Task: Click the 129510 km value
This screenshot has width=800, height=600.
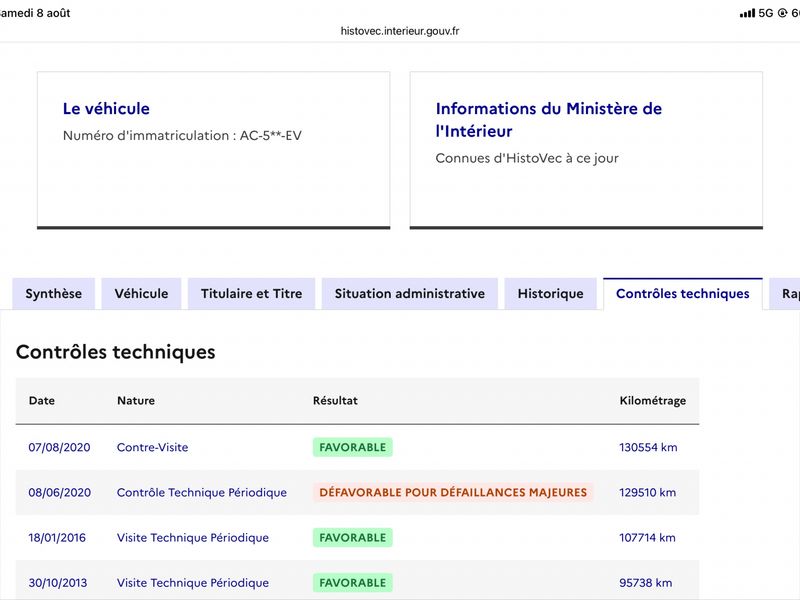Action: coord(647,493)
